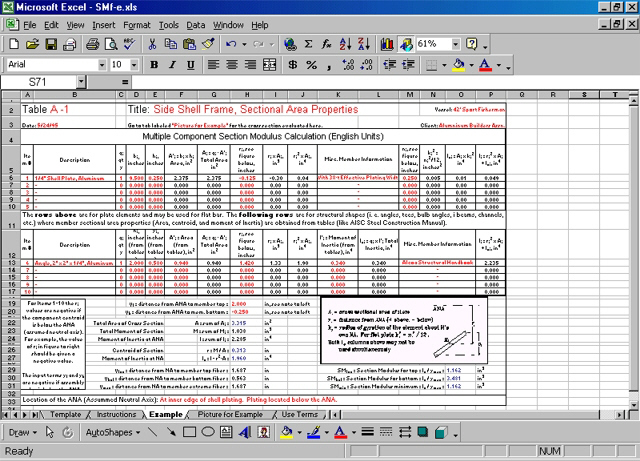
Task: Apply Percent Style icon
Action: coord(311,65)
